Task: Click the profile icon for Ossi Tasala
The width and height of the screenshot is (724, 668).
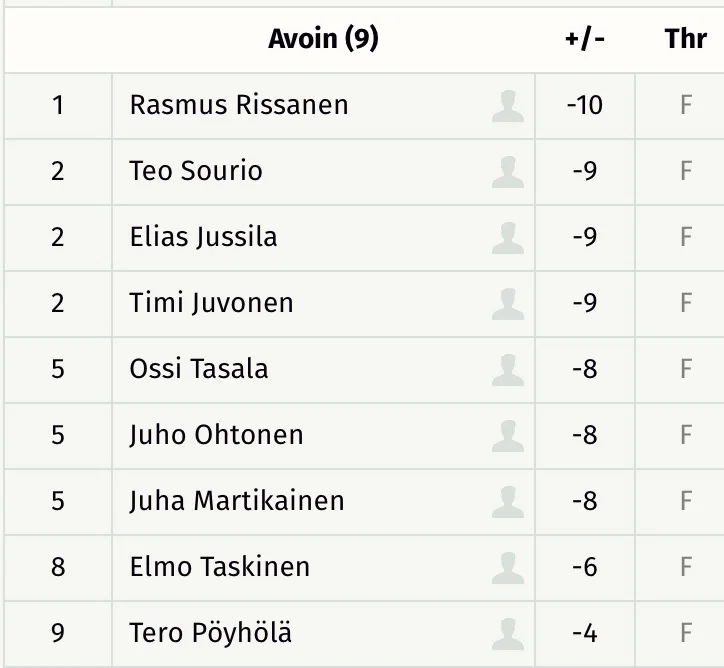Action: (x=508, y=369)
